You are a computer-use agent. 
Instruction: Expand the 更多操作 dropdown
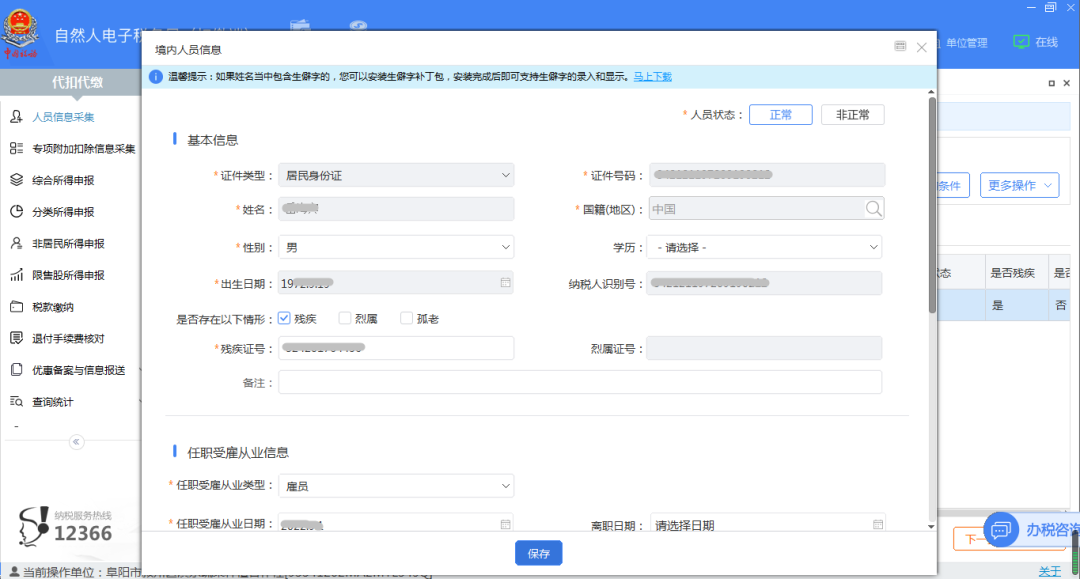pyautogui.click(x=1019, y=185)
